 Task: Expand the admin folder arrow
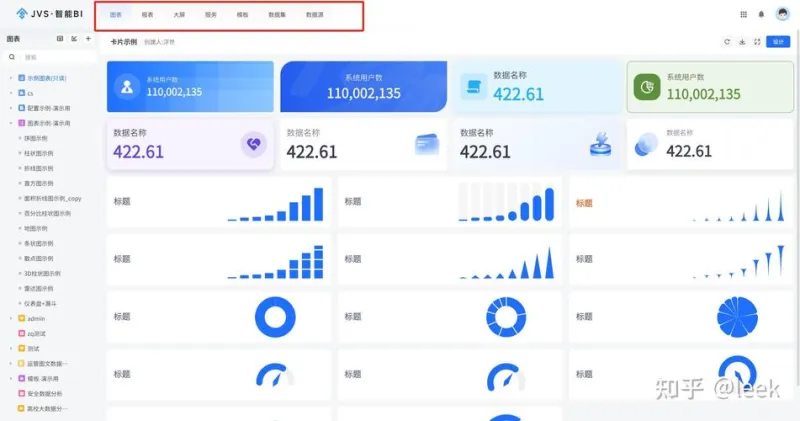coord(11,318)
